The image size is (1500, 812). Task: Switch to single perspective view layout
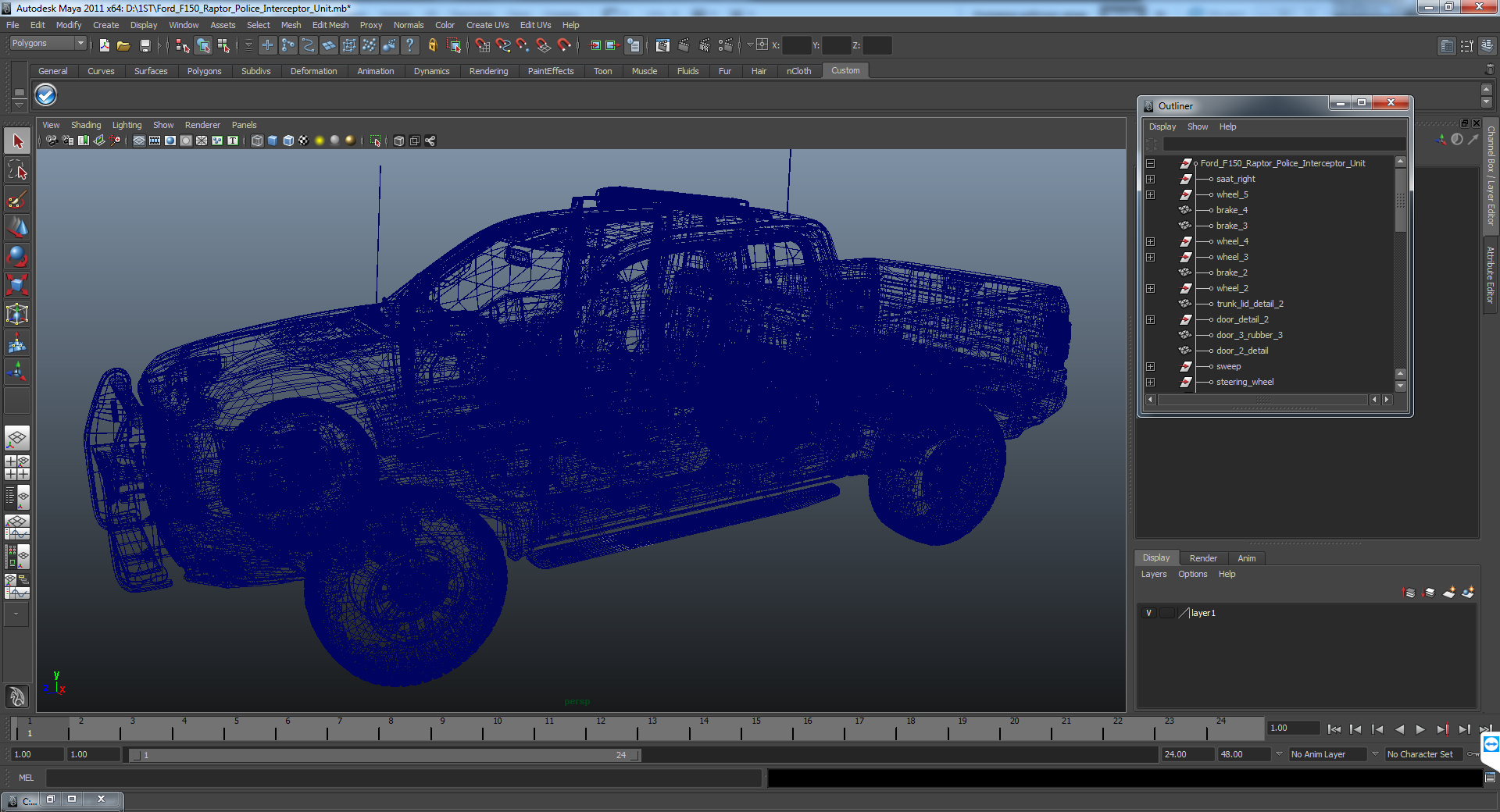coord(17,438)
